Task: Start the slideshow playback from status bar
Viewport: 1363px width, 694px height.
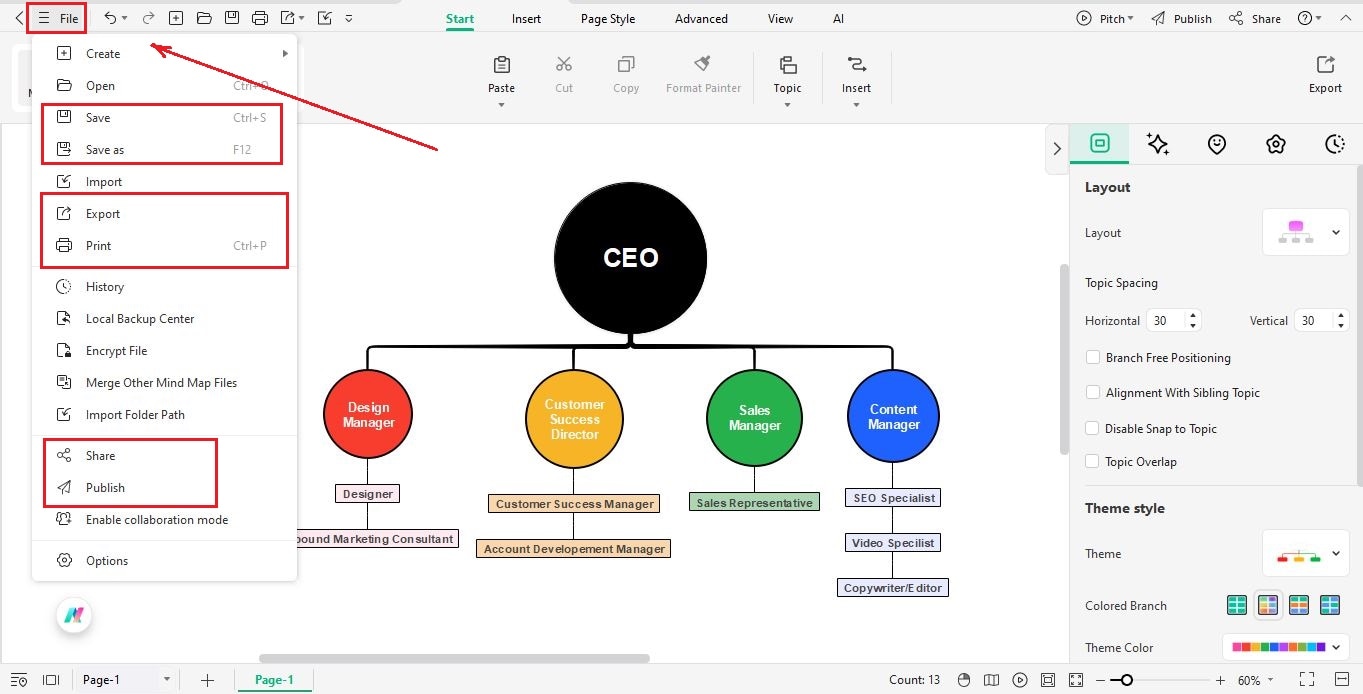Action: (1020, 679)
